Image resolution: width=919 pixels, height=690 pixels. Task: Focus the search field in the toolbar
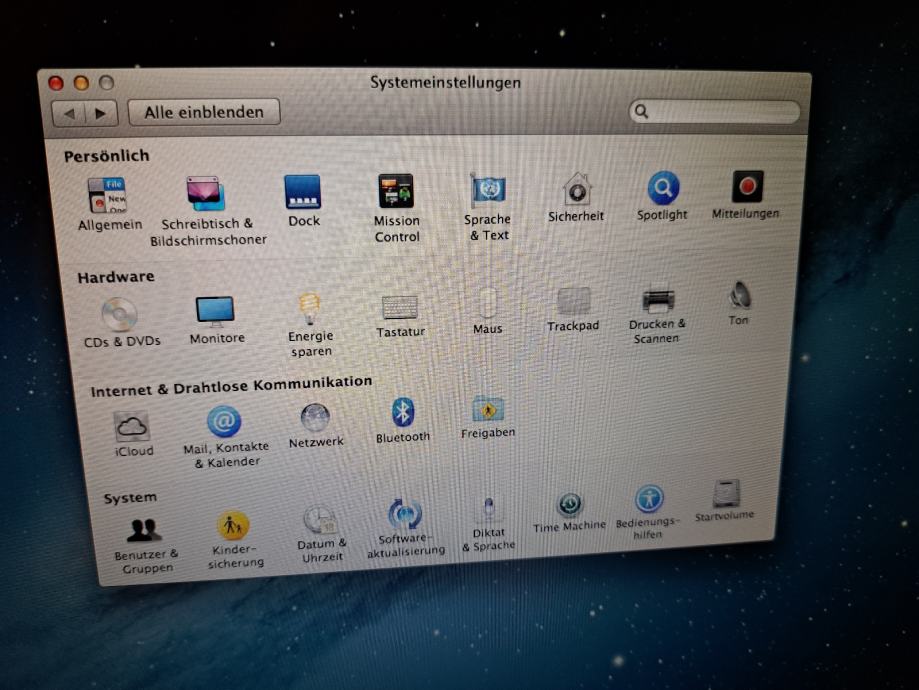(x=714, y=111)
